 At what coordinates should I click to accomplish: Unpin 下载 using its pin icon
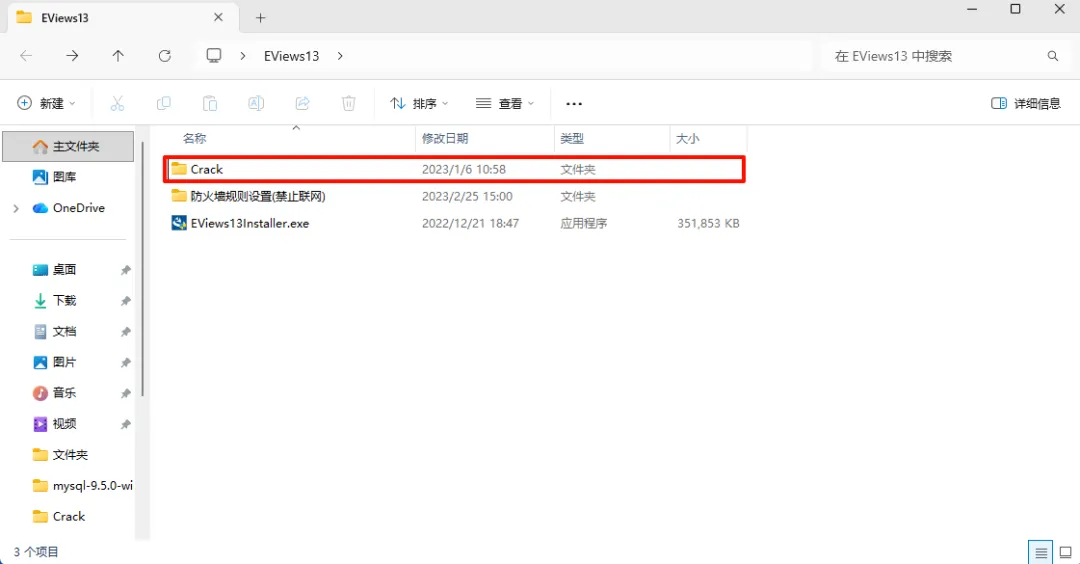point(125,301)
